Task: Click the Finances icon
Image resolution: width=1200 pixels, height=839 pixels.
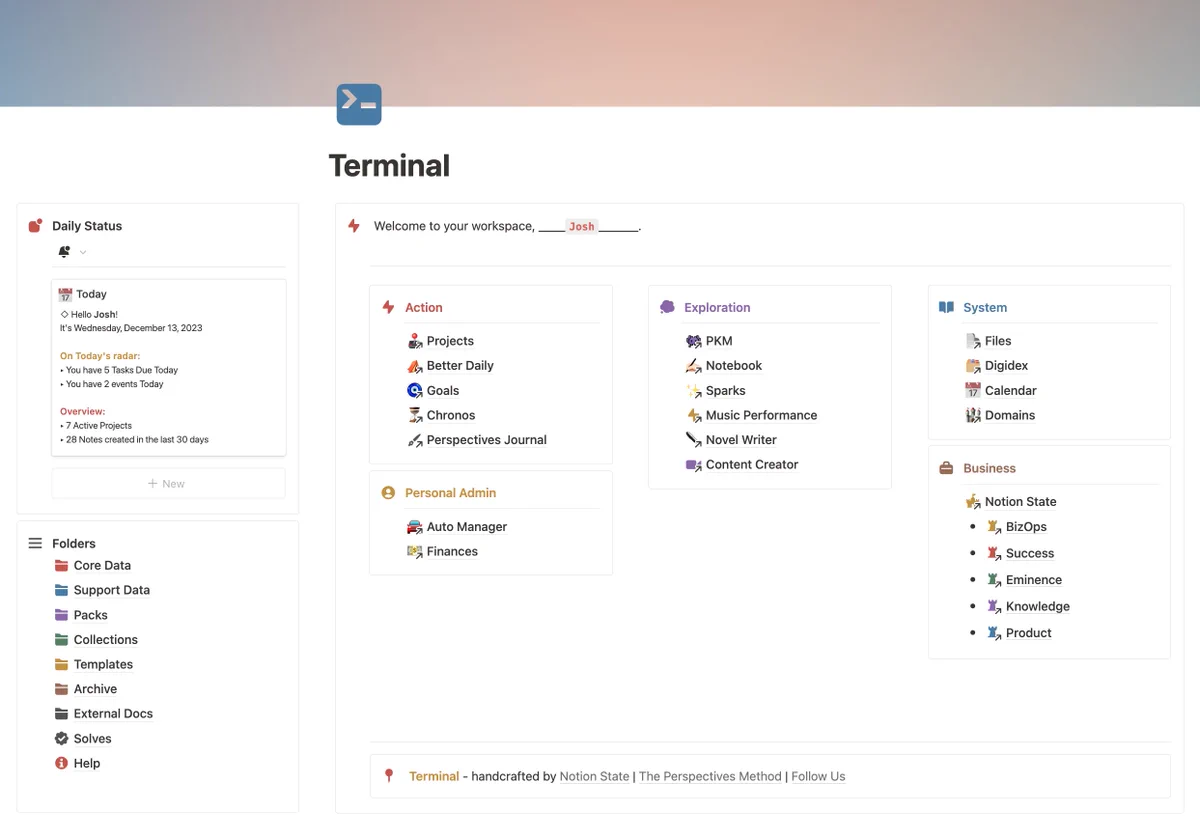Action: [415, 552]
